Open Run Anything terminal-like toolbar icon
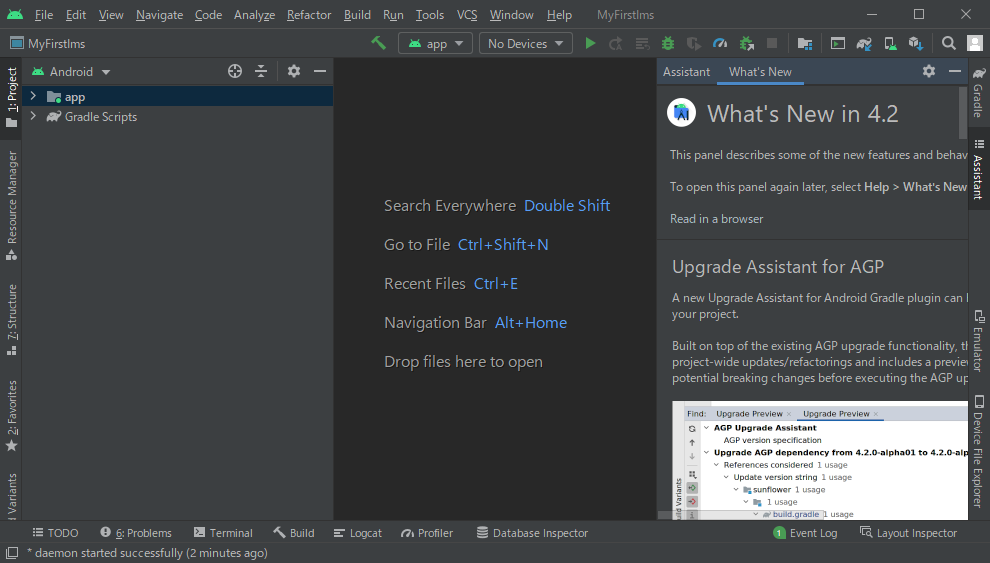The width and height of the screenshot is (990, 563). click(x=838, y=43)
